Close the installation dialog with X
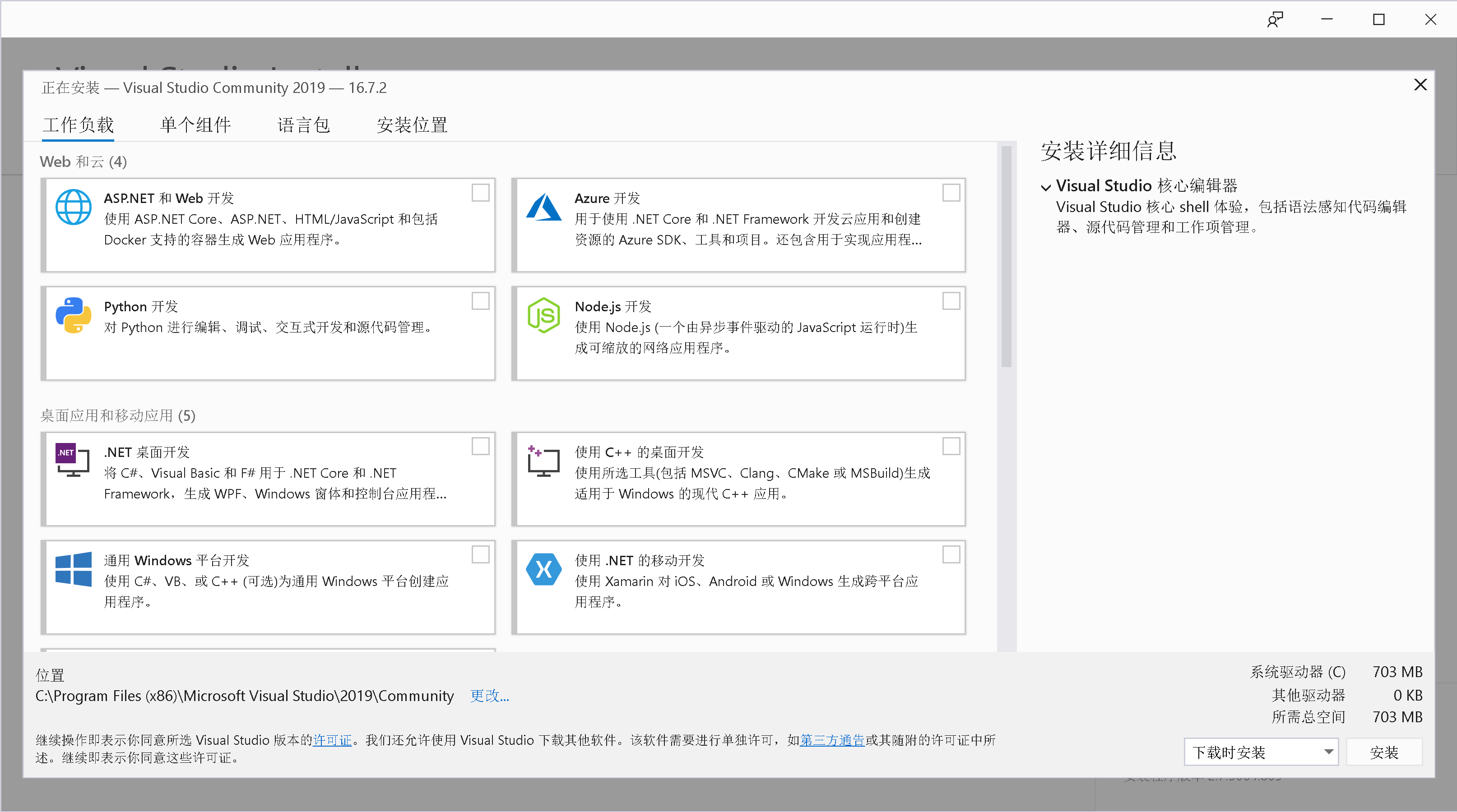Screen dimensions: 1457x812 pyautogui.click(x=1420, y=85)
